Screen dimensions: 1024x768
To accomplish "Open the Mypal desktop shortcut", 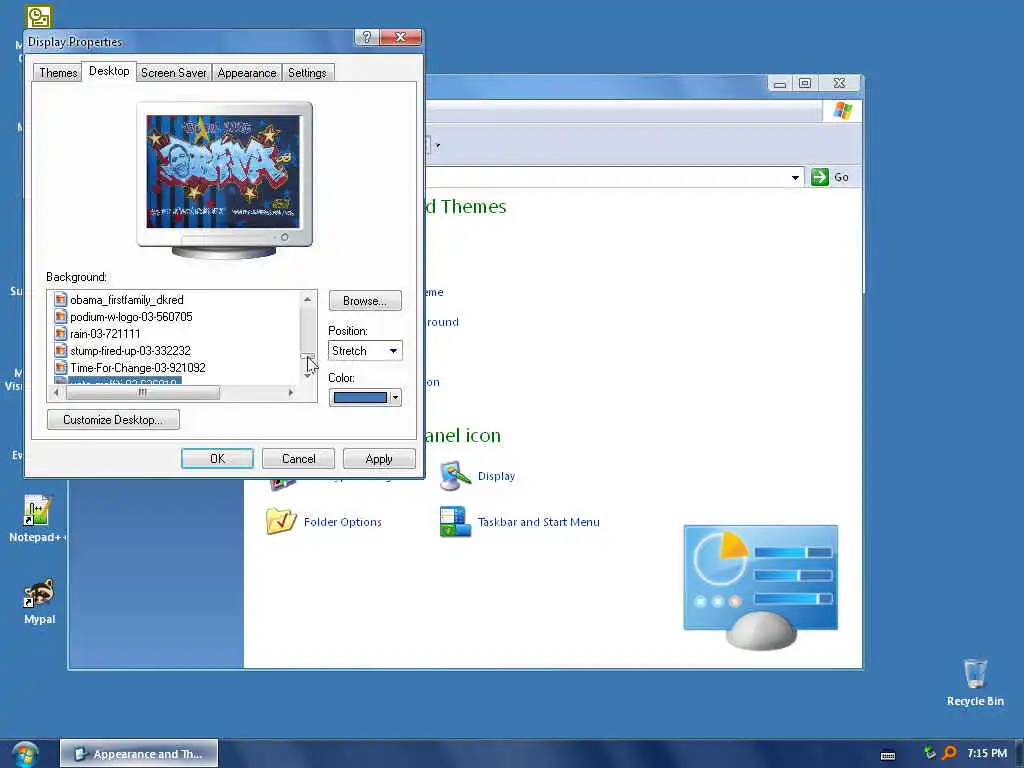I will click(x=39, y=601).
